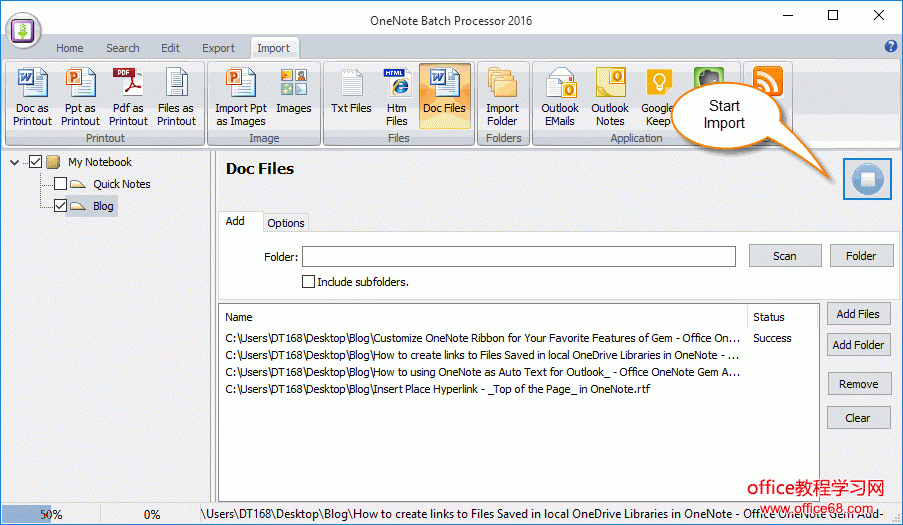Click the Google Keep import icon
This screenshot has width=903, height=525.
pyautogui.click(x=657, y=97)
